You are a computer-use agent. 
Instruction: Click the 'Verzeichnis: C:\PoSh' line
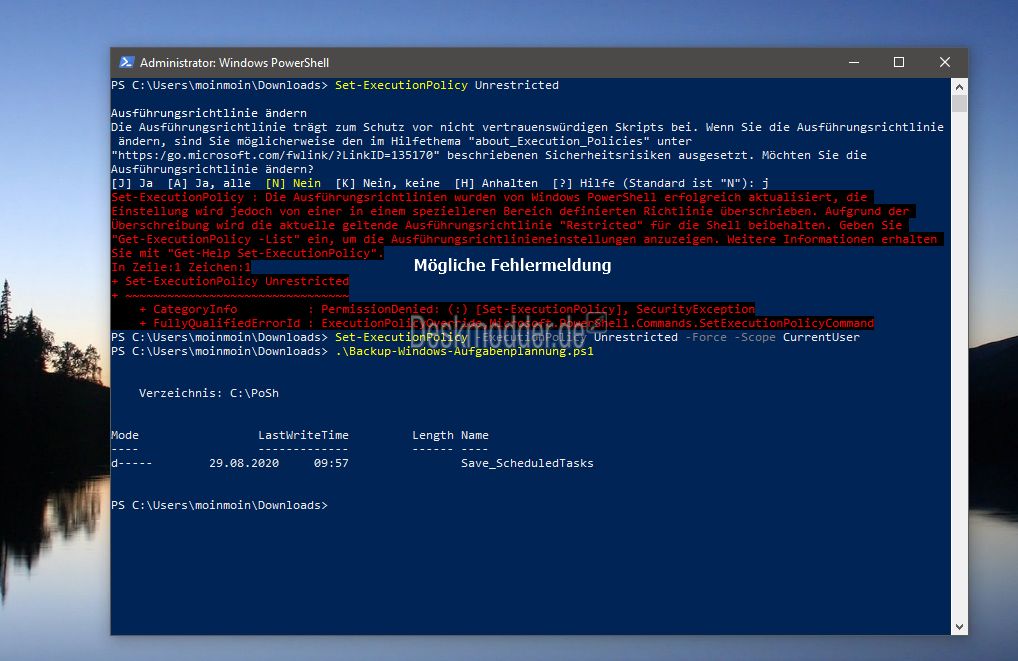[x=208, y=393]
